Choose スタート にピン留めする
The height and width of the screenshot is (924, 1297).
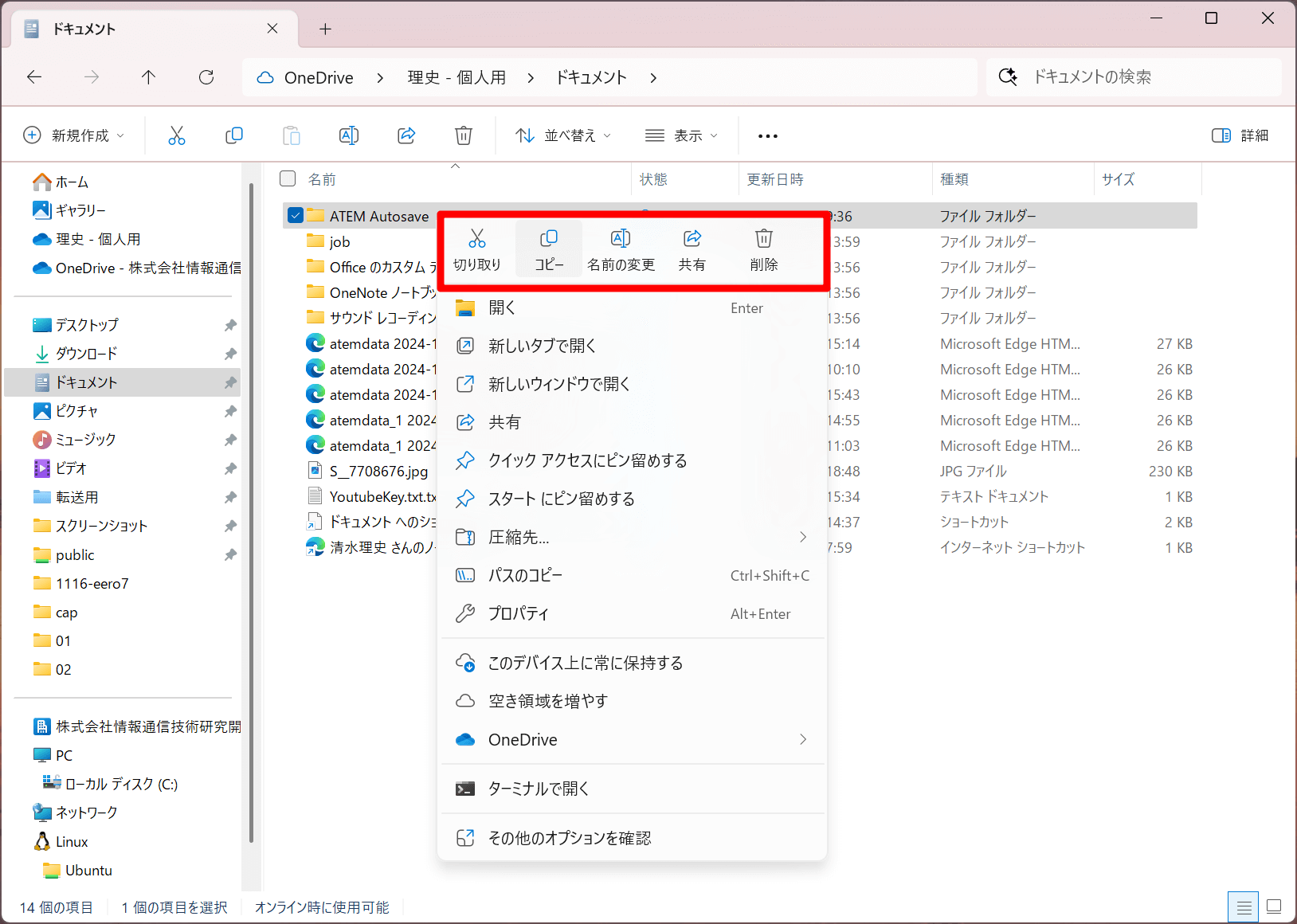tap(633, 499)
